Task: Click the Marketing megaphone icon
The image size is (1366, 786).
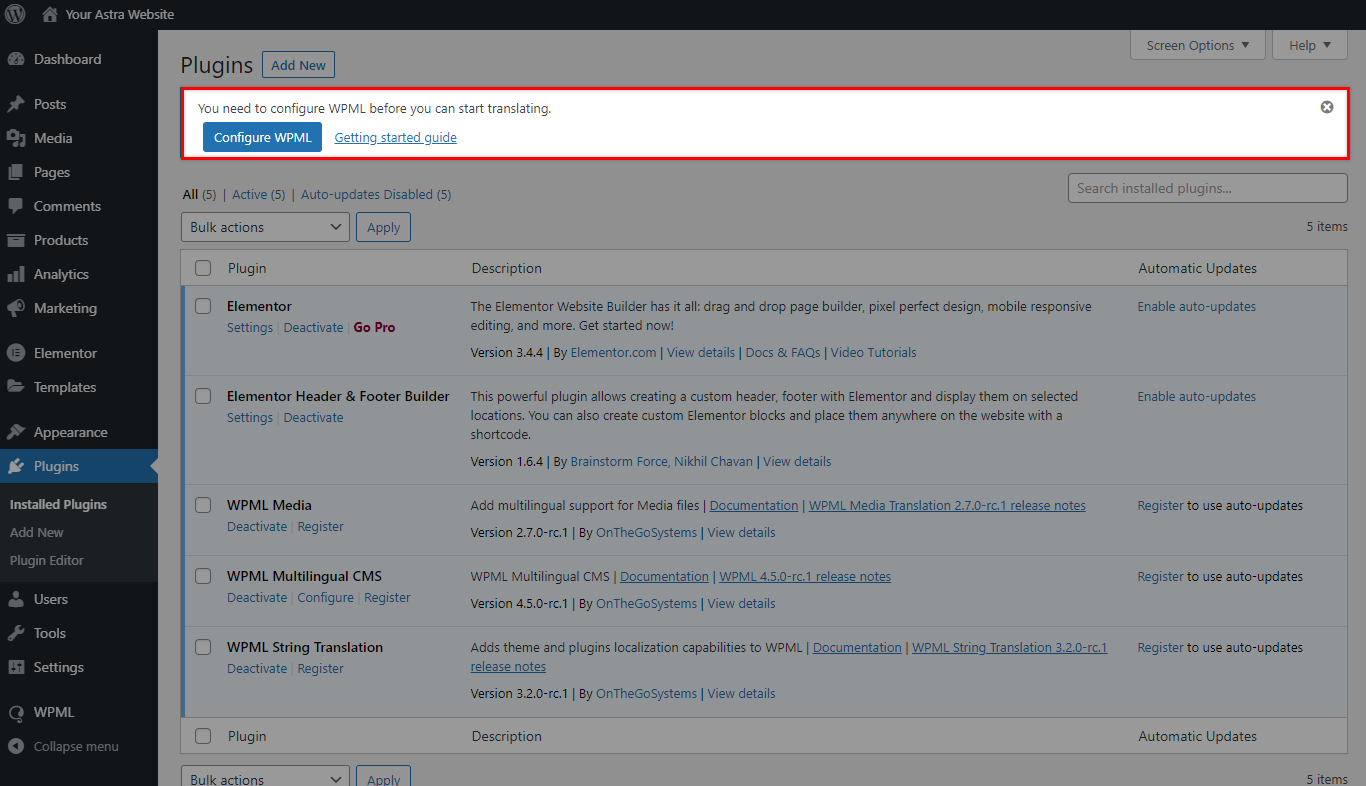Action: [x=15, y=308]
